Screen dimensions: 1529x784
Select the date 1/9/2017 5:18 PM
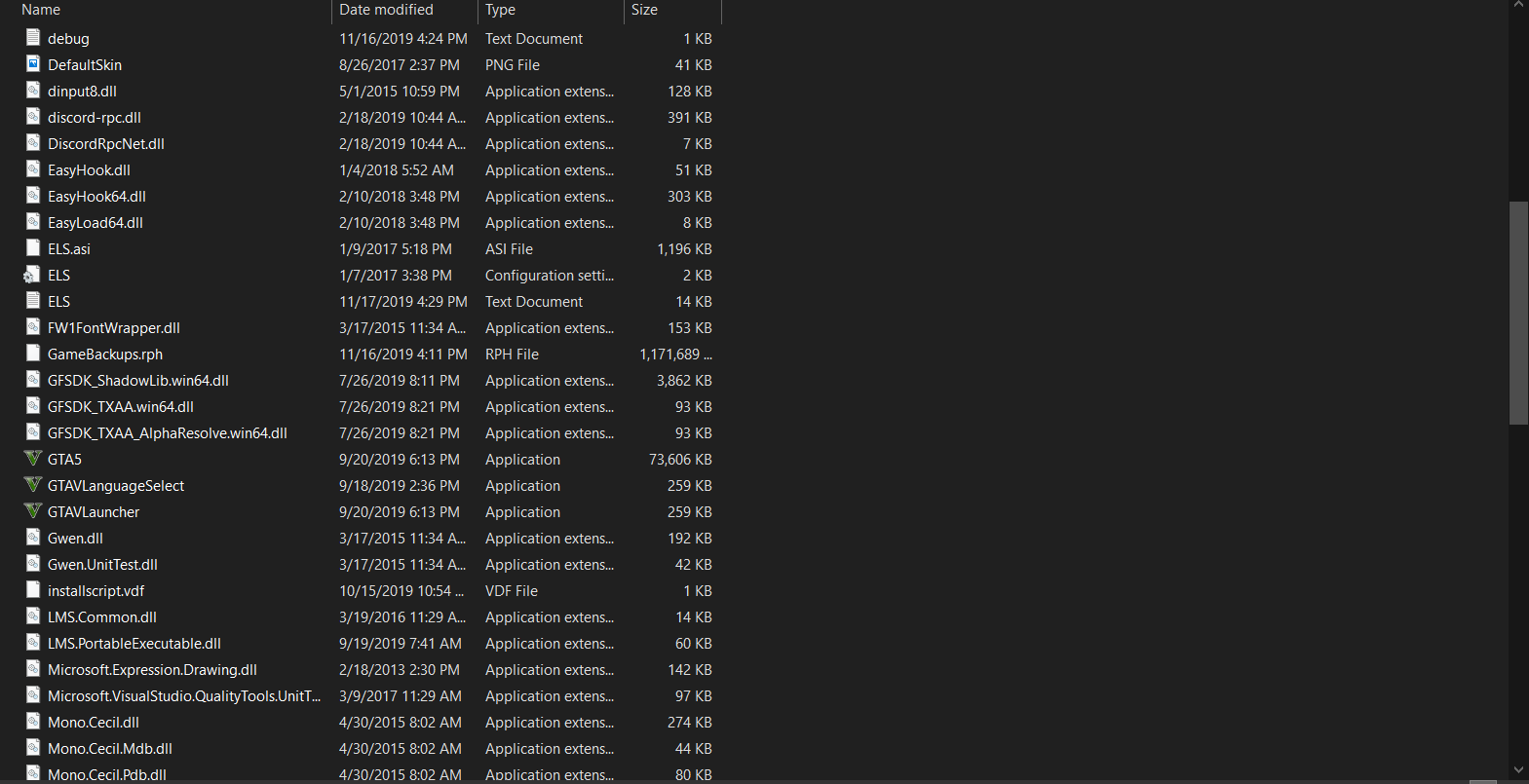[396, 249]
